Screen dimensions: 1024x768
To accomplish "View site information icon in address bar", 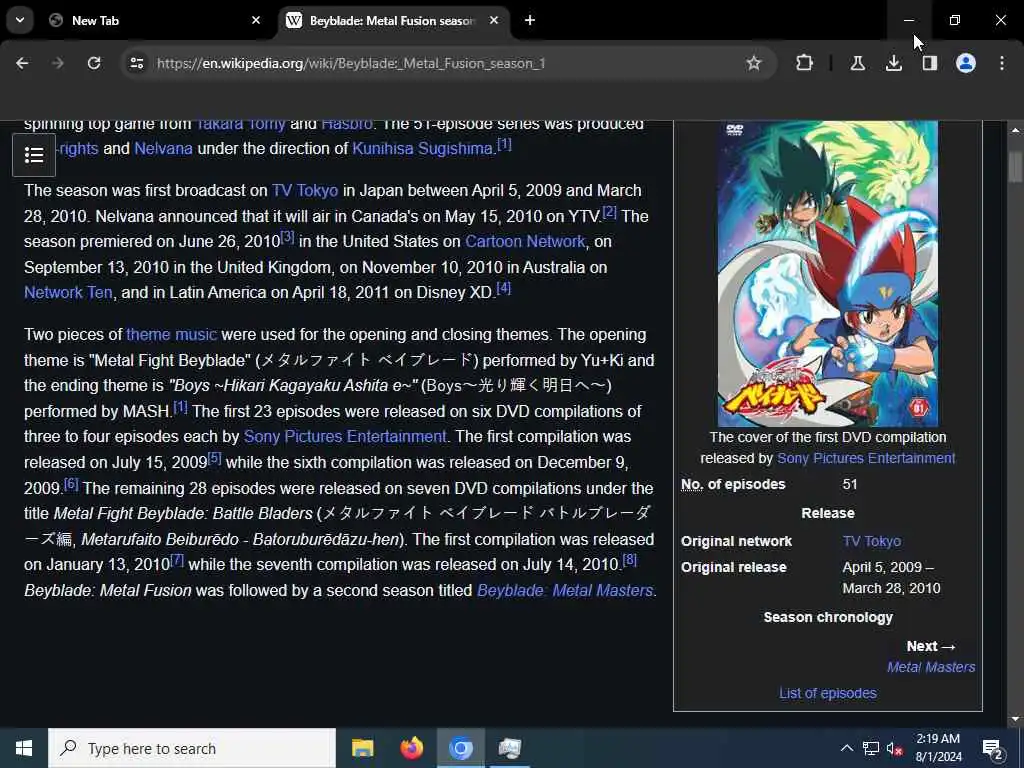I will [136, 63].
